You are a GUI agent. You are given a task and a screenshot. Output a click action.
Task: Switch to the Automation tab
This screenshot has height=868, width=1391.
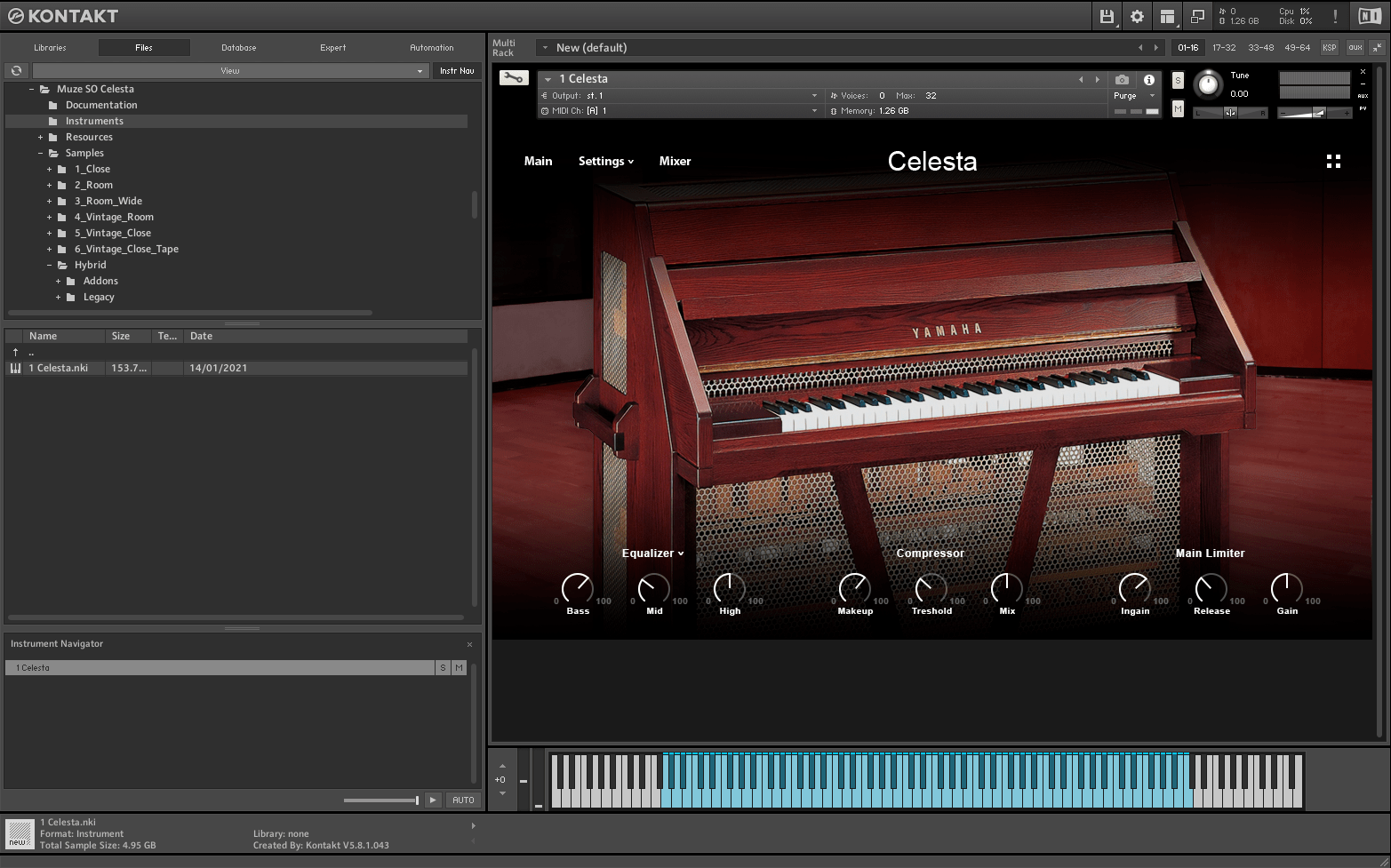pos(432,47)
